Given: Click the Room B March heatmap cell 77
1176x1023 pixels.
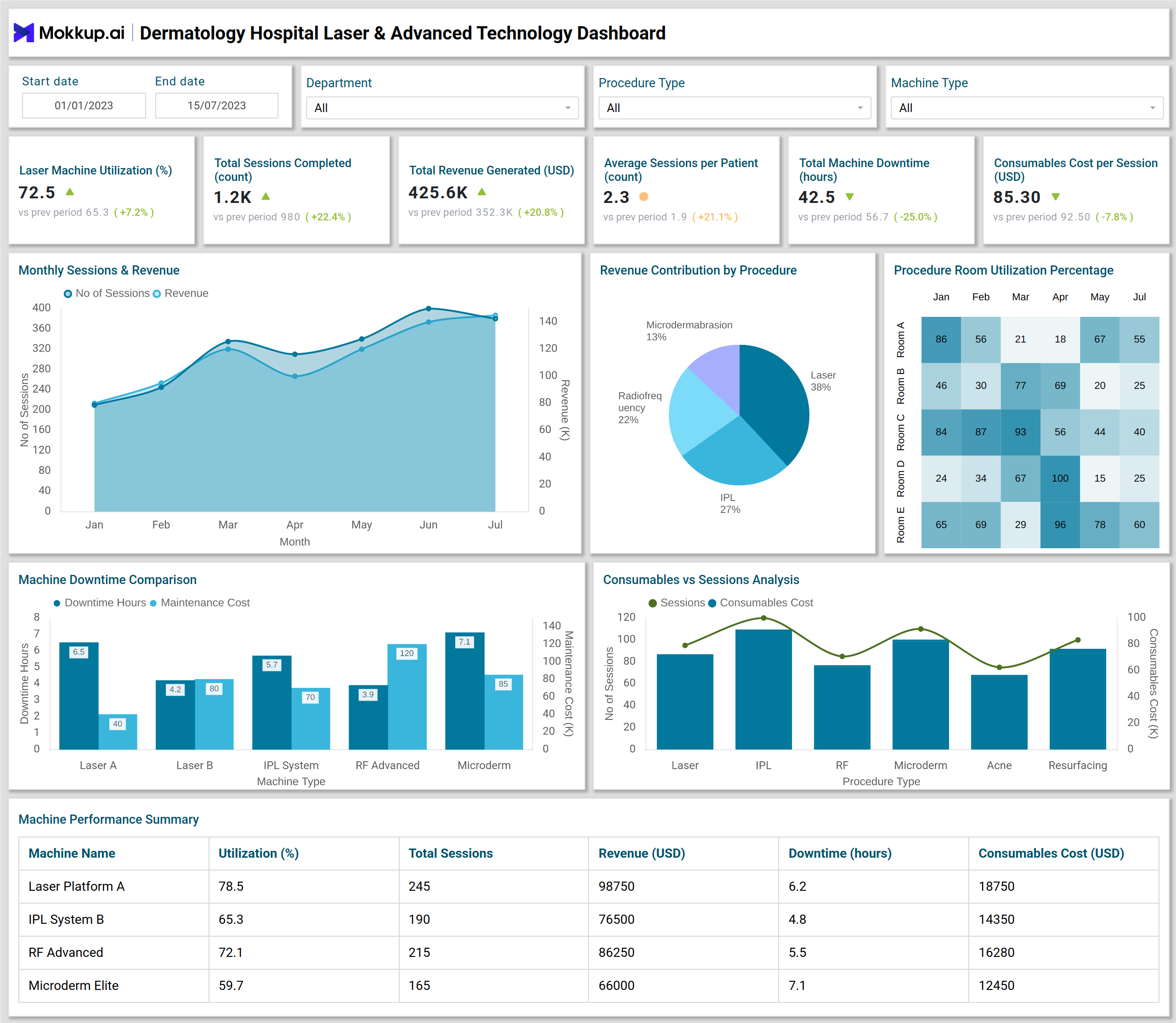Looking at the screenshot, I should 1020,386.
